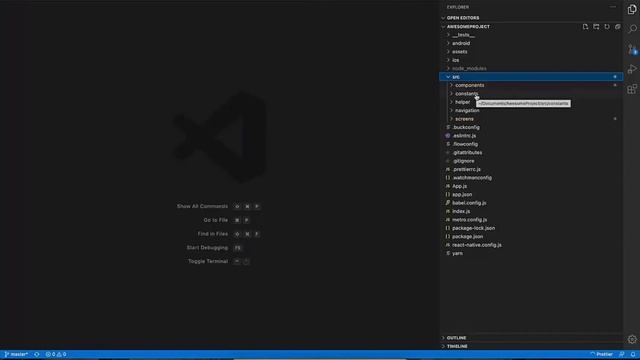Viewport: 640px width, 360px height.
Task: Open the app.json file
Action: pos(531,195)
